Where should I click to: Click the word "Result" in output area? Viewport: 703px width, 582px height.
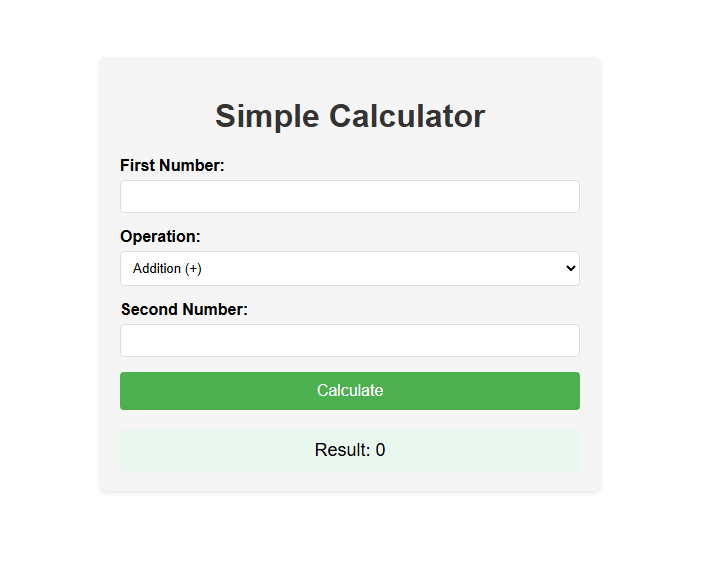click(341, 450)
